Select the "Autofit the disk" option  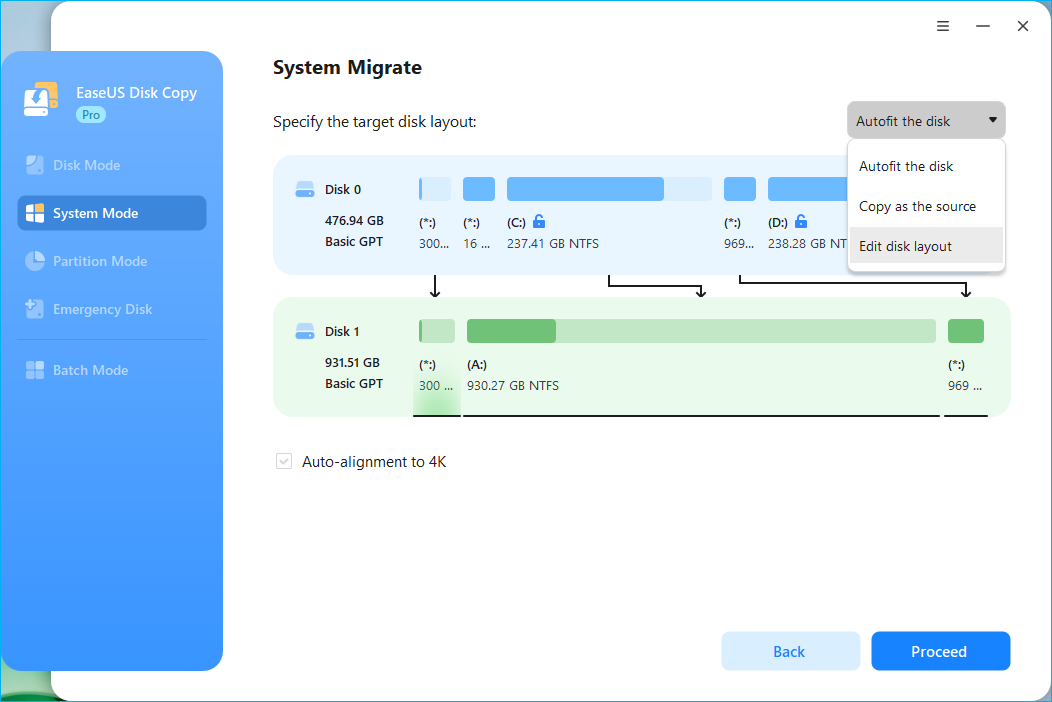pos(908,166)
